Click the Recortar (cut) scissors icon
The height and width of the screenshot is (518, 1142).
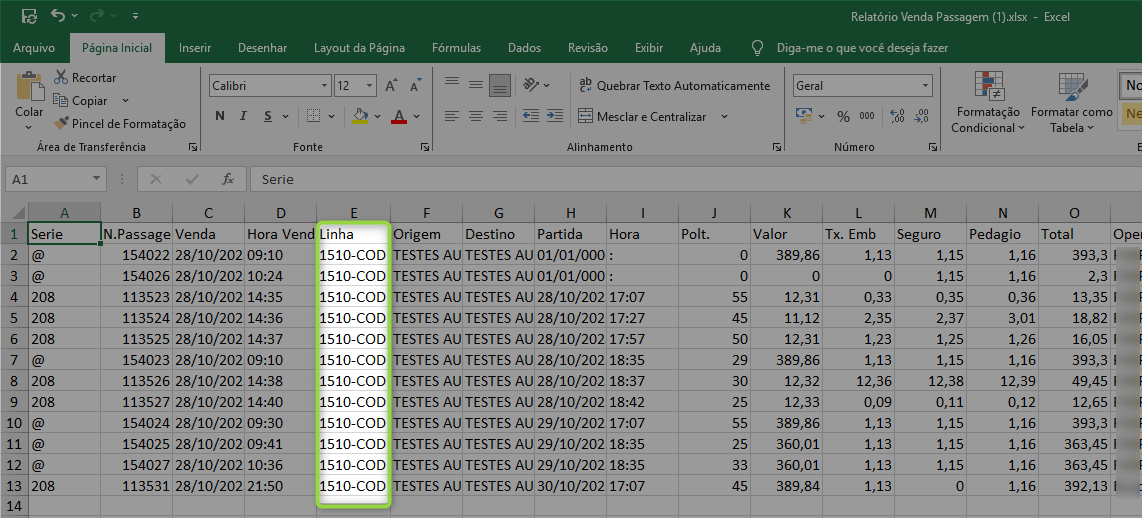61,77
